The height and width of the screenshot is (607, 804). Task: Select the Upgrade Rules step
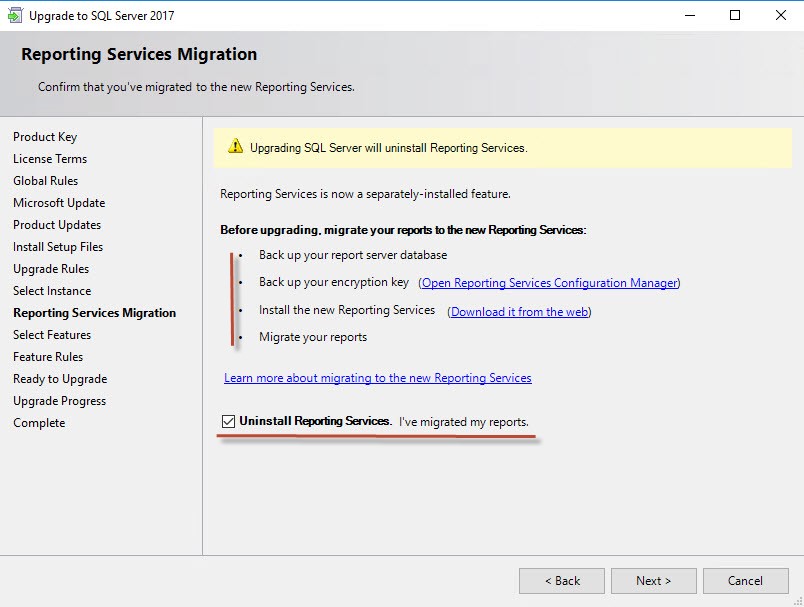point(51,268)
